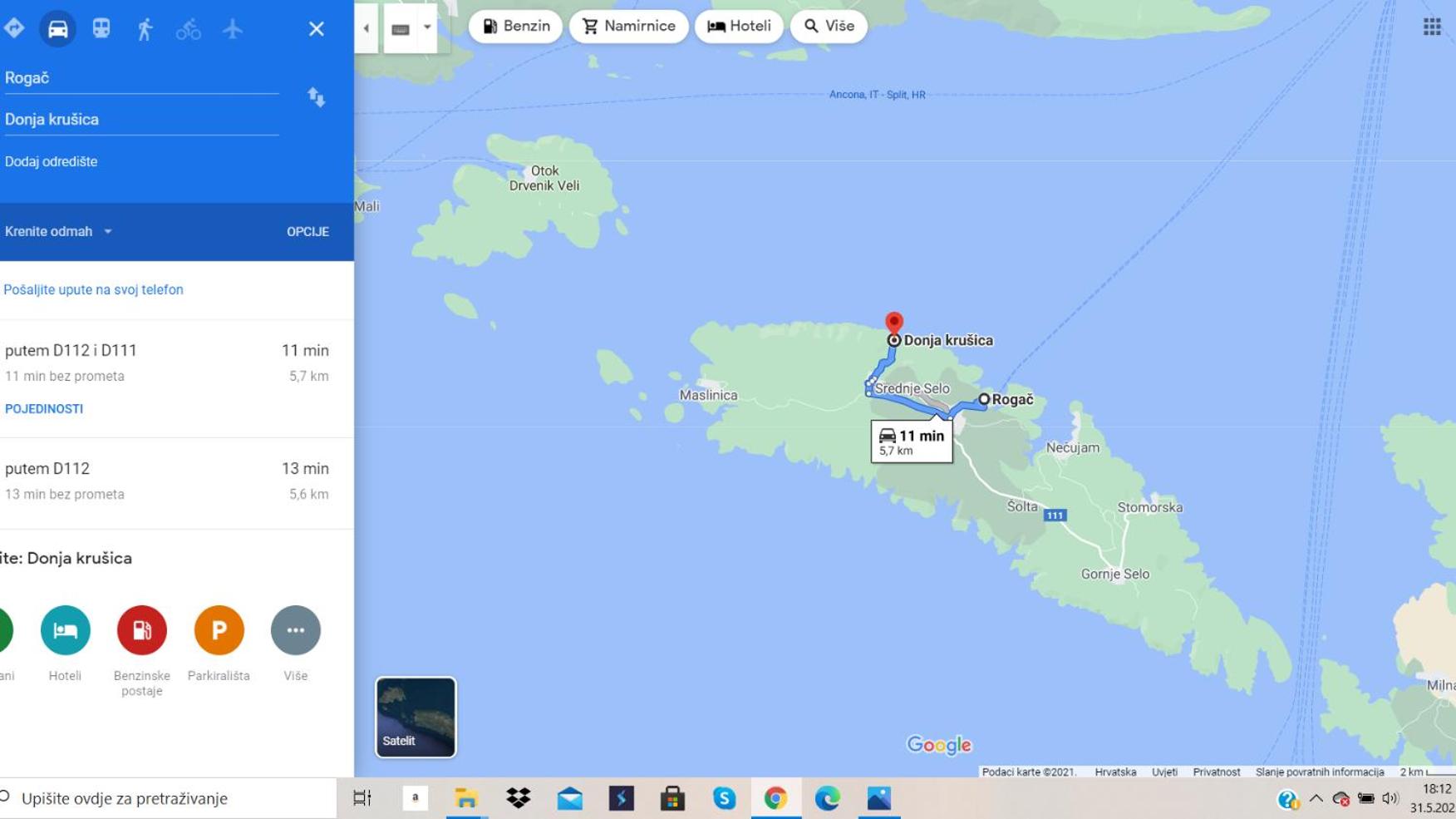The height and width of the screenshot is (819, 1456).
Task: Open Slanje povratnih informacija link
Action: click(x=1320, y=772)
